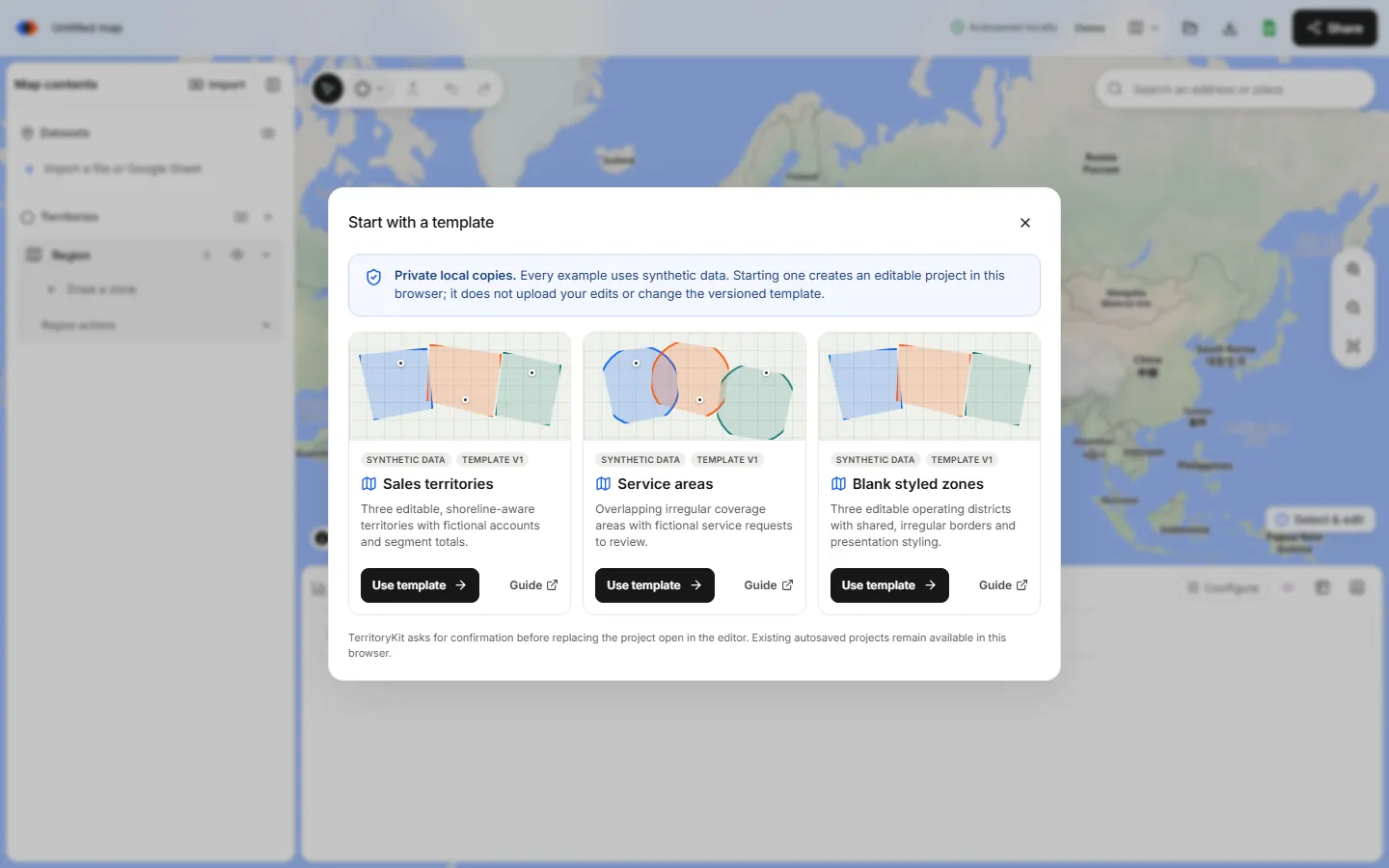Click the TerritoryKit logo in the top bar

27,28
